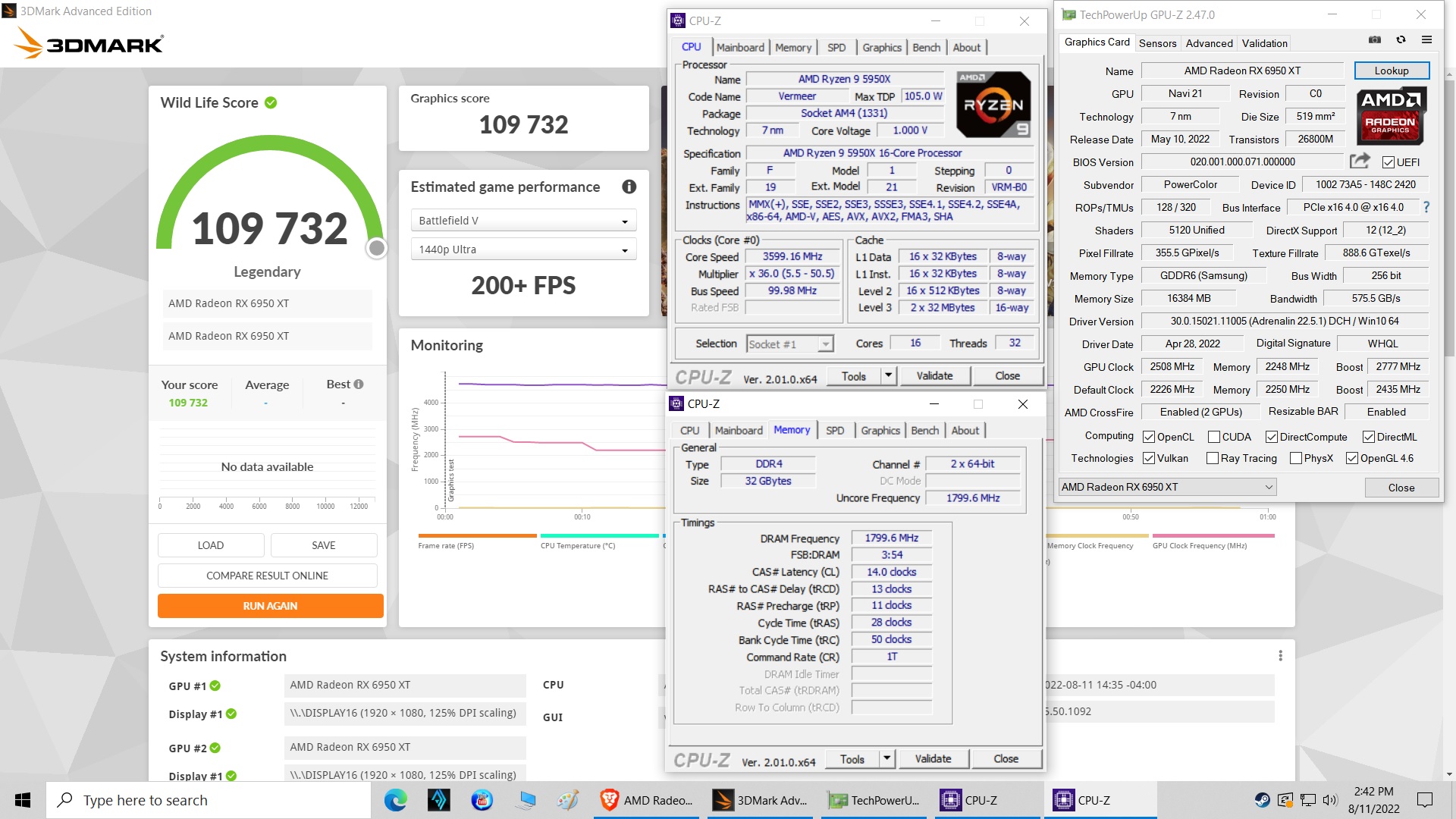Click the paint palette taskbar icon

tap(567, 800)
